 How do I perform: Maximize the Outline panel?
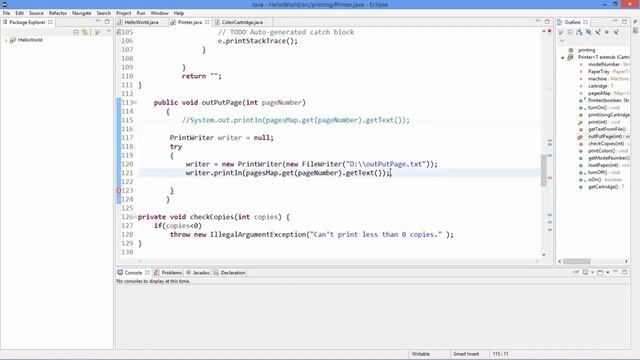624,22
